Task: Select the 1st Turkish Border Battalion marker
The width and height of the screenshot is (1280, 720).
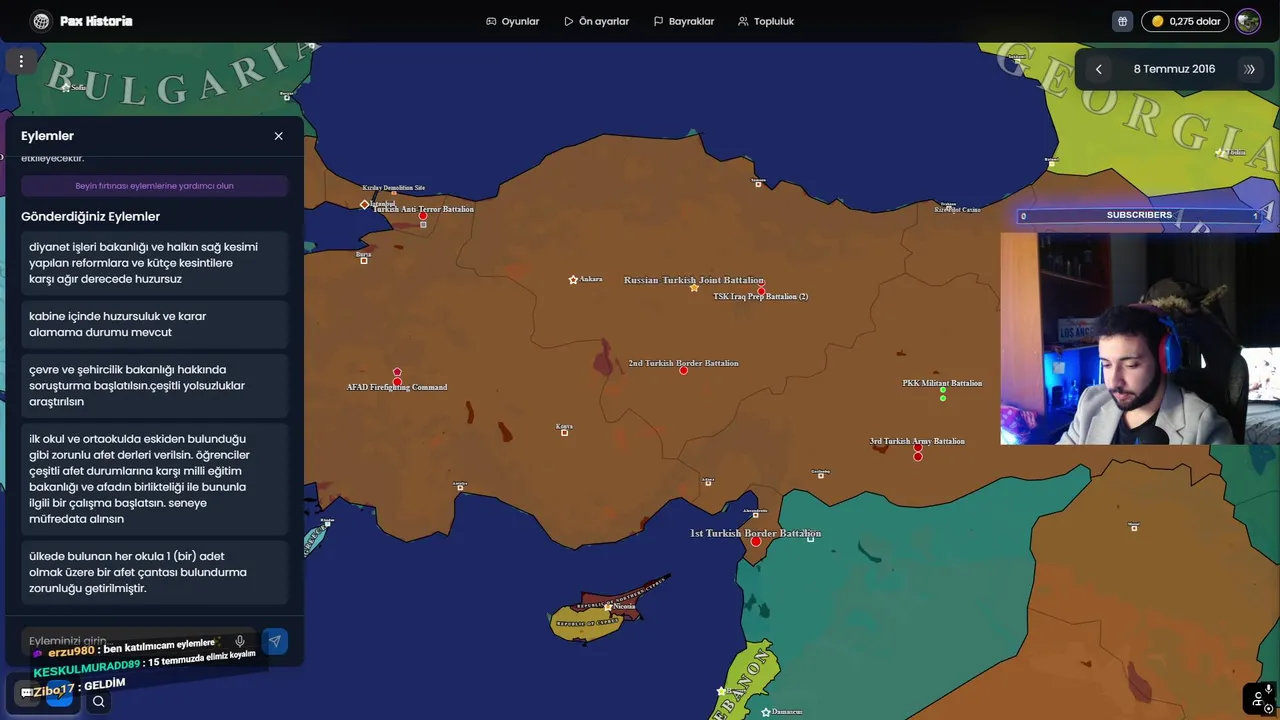Action: click(x=756, y=542)
